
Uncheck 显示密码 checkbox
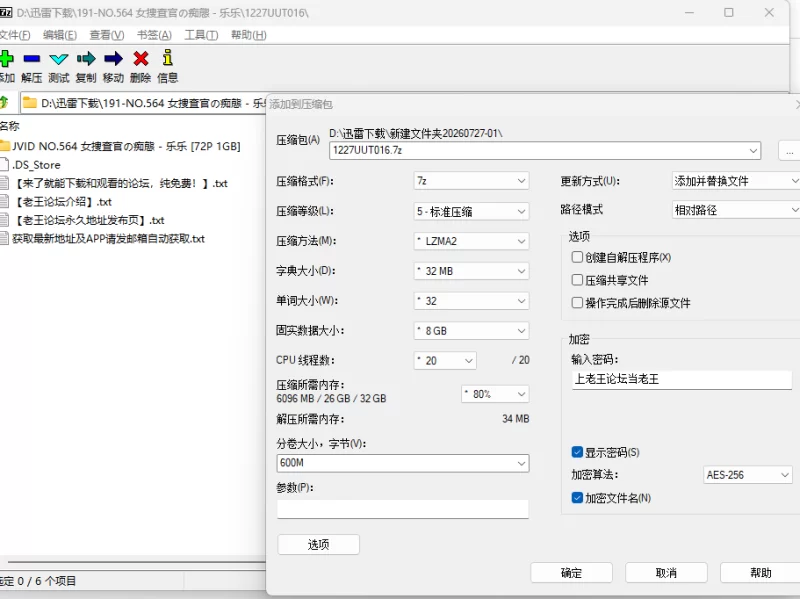tap(577, 452)
